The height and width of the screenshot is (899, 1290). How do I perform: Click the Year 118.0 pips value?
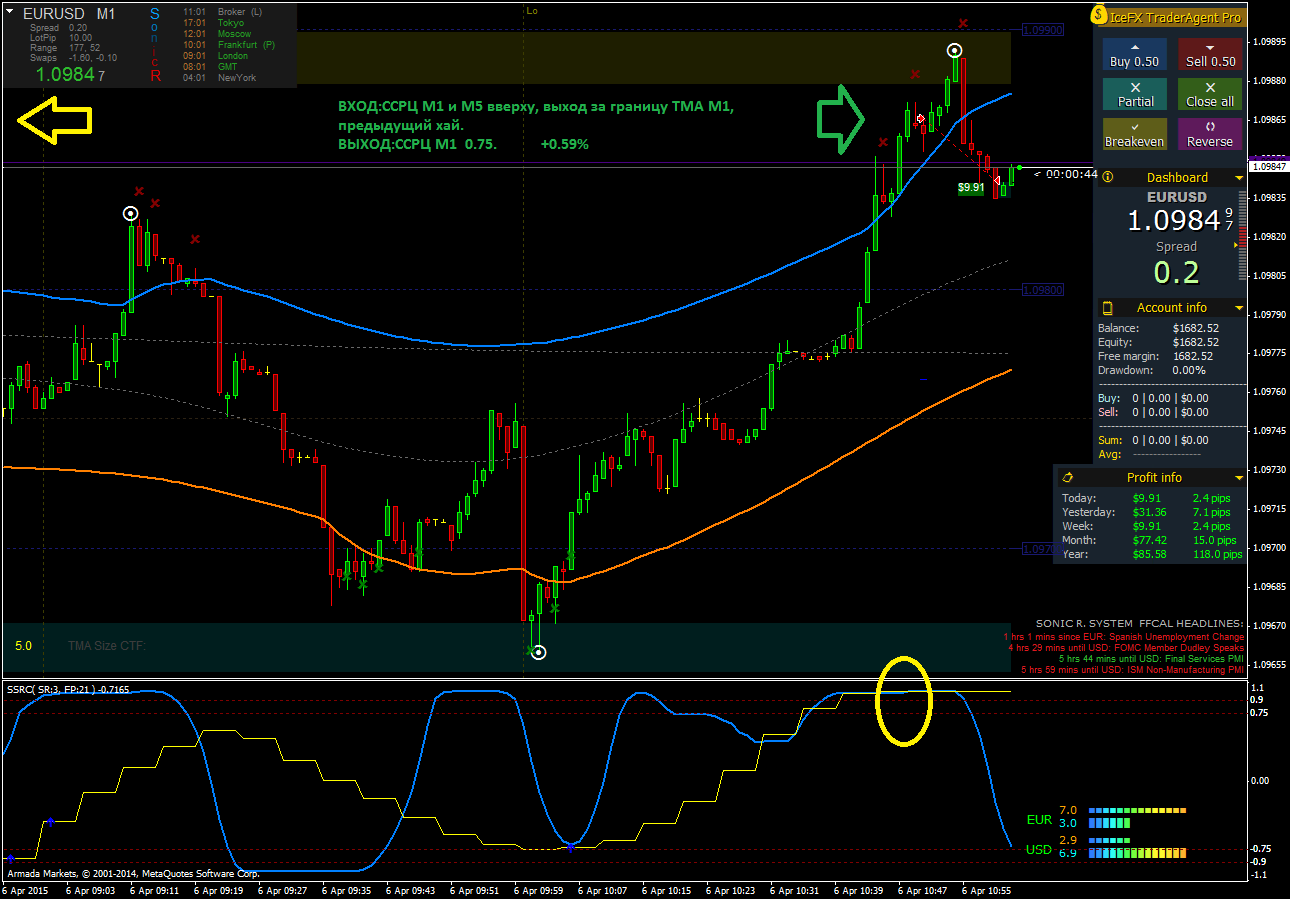pos(1217,554)
